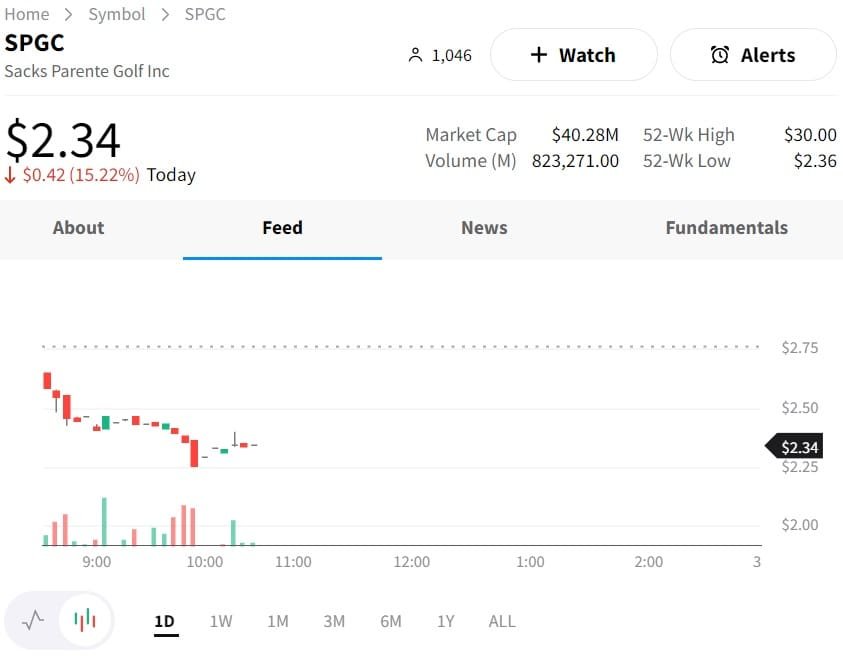Open the Fundamentals tab

tap(726, 228)
